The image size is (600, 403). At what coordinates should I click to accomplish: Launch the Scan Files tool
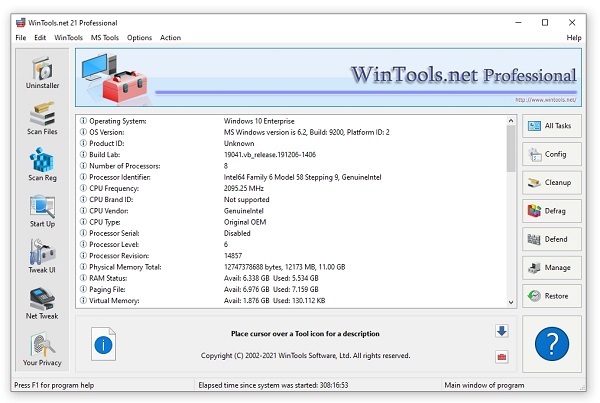click(42, 119)
